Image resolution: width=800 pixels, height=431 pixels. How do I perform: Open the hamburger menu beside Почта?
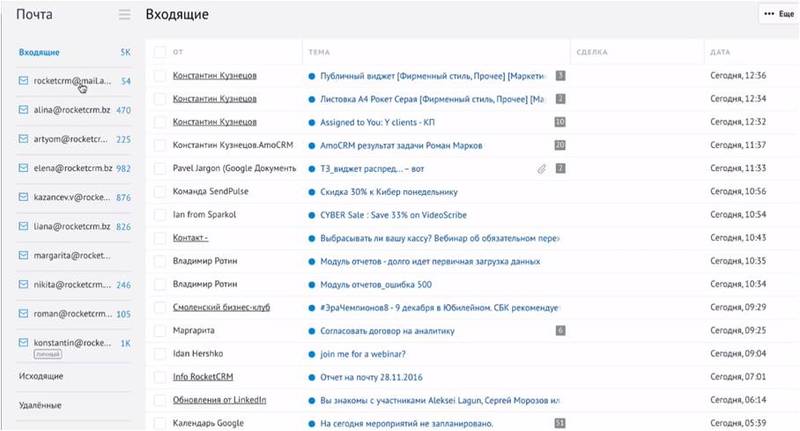tap(124, 15)
